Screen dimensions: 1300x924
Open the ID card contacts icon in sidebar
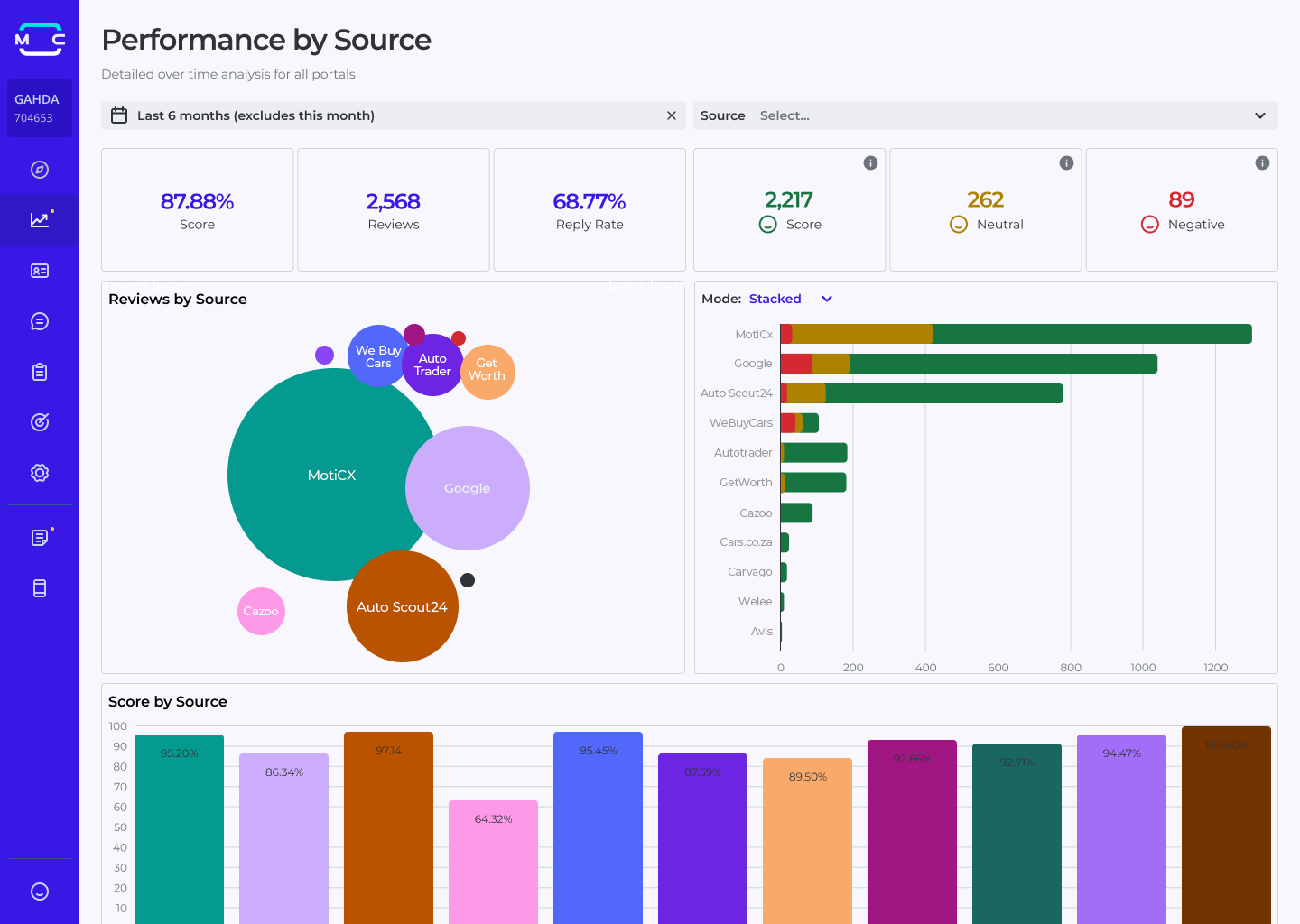click(39, 270)
